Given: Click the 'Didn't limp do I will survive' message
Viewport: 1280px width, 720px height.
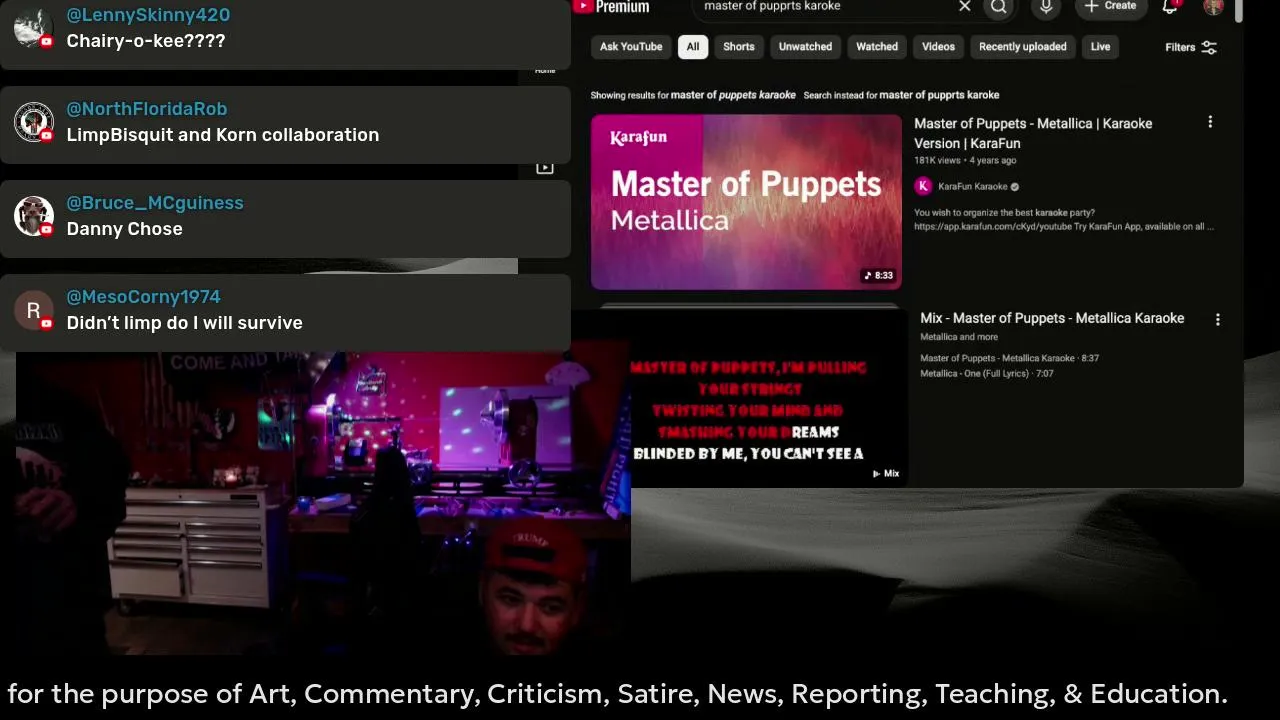Looking at the screenshot, I should [185, 323].
